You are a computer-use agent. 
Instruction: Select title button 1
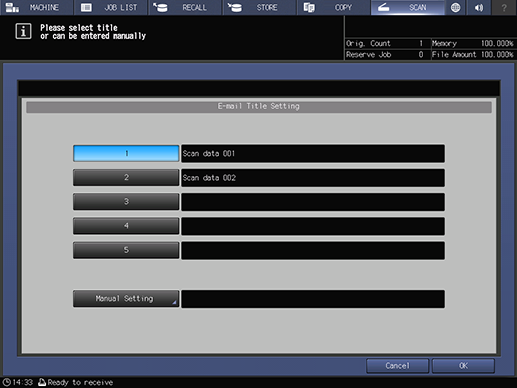(x=126, y=153)
